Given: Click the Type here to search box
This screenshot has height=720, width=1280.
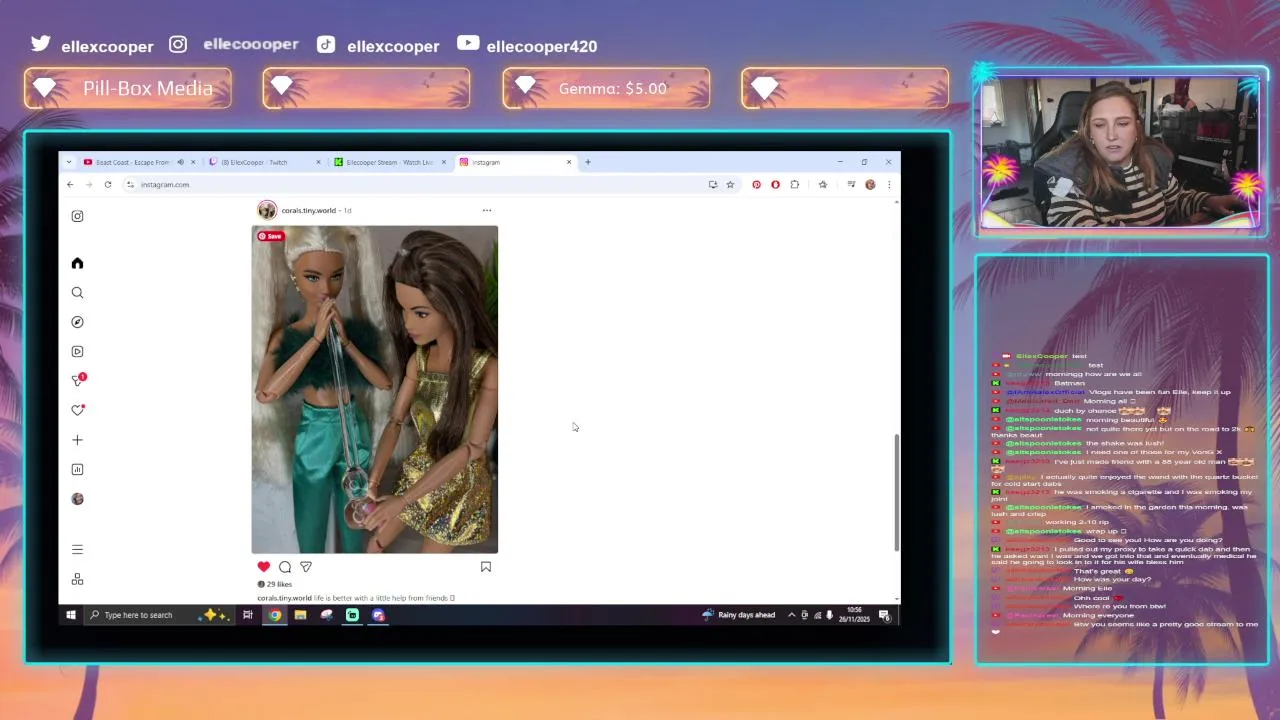Looking at the screenshot, I should coord(160,615).
